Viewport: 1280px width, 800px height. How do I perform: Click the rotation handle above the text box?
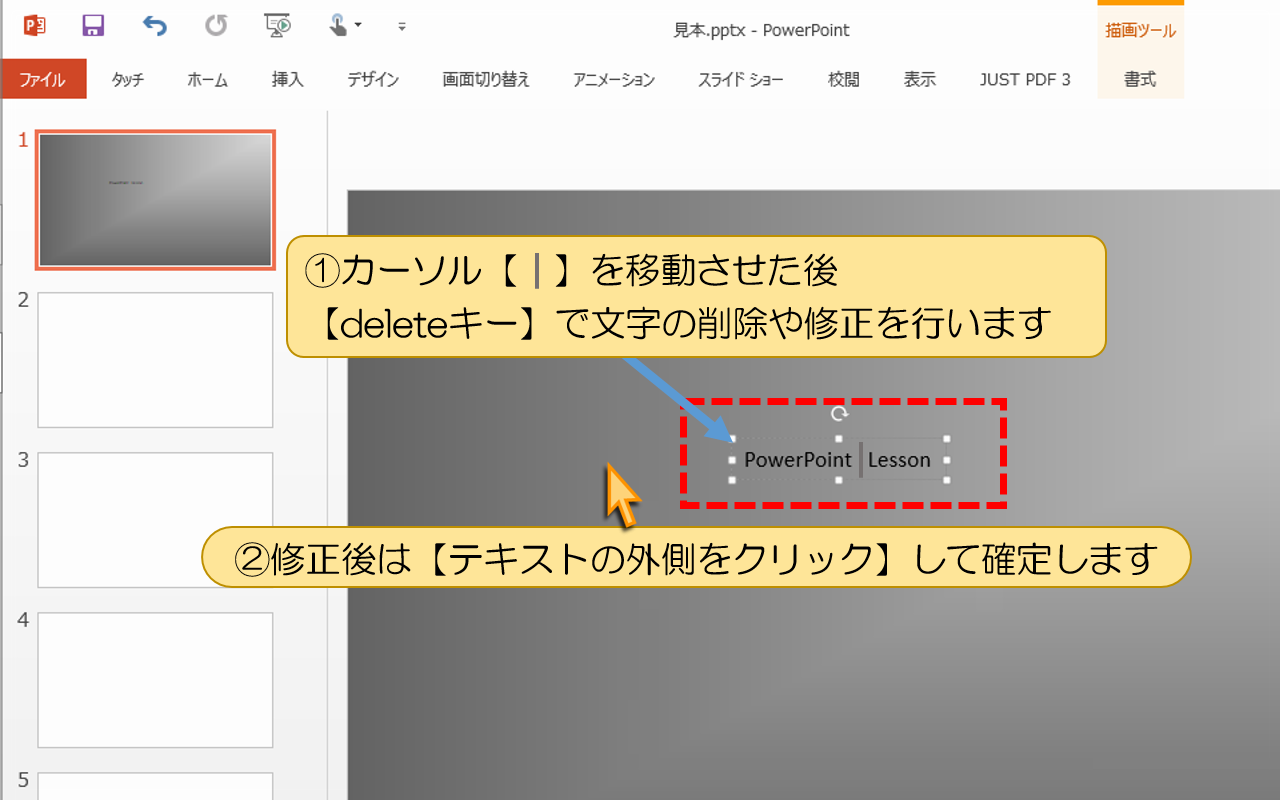coord(840,413)
